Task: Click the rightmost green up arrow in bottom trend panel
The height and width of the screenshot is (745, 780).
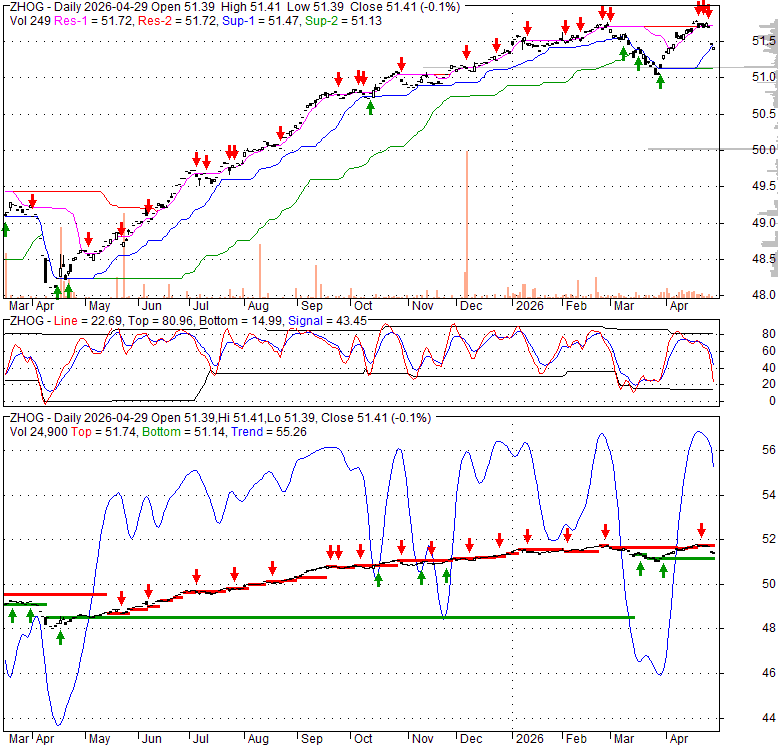Action: point(663,571)
